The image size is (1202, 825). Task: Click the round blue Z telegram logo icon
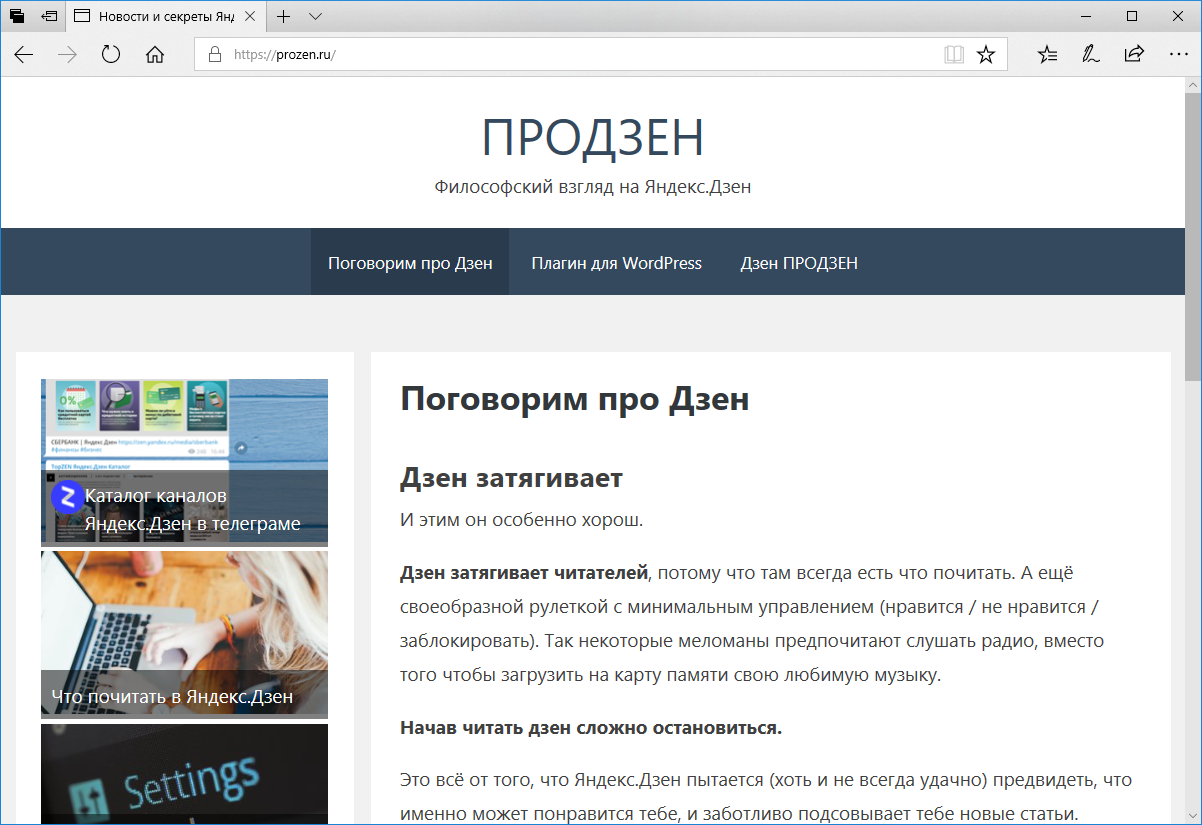point(68,496)
